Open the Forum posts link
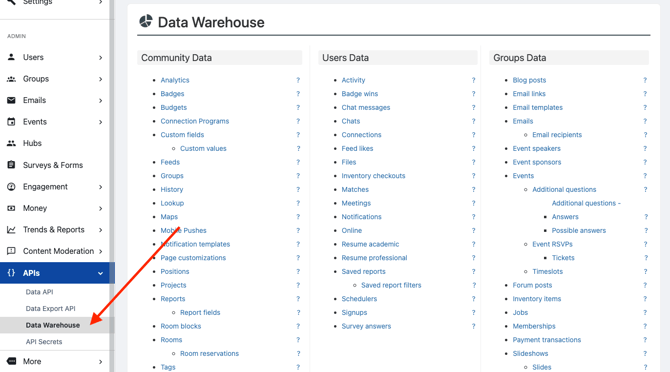The width and height of the screenshot is (670, 372). (532, 285)
